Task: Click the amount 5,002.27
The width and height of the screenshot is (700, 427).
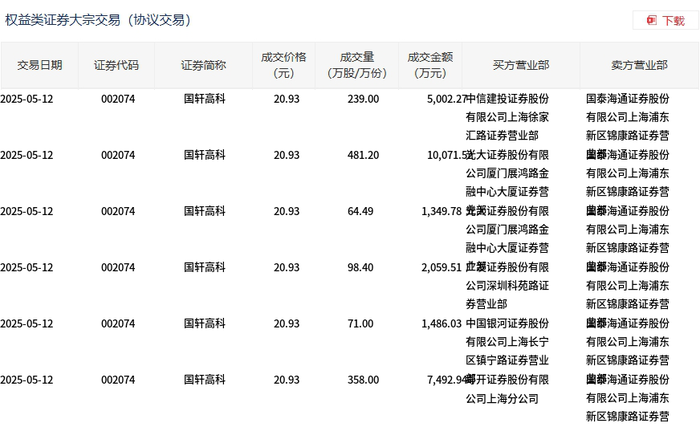Action: (x=446, y=99)
